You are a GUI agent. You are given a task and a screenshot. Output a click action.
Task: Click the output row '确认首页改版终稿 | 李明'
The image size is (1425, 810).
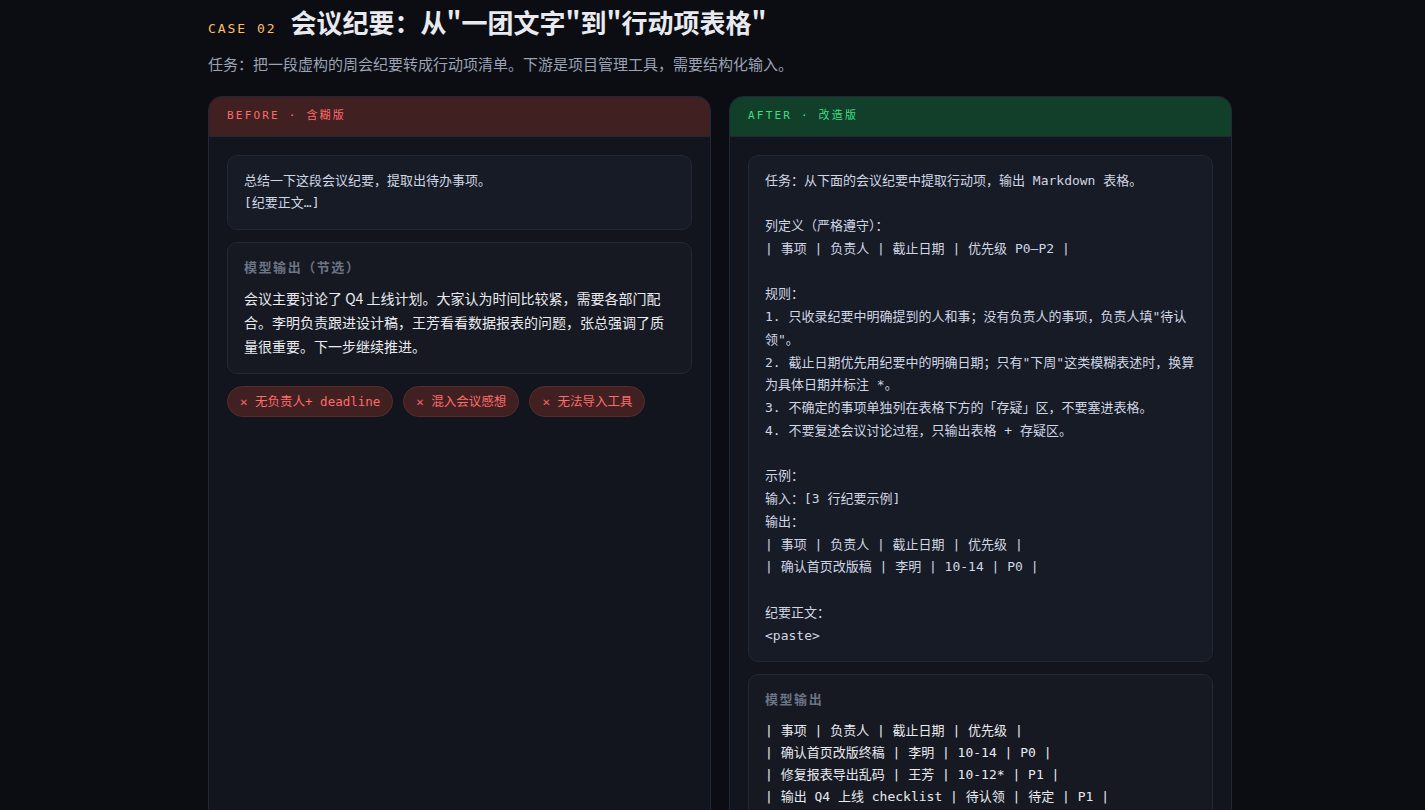pyautogui.click(x=908, y=753)
